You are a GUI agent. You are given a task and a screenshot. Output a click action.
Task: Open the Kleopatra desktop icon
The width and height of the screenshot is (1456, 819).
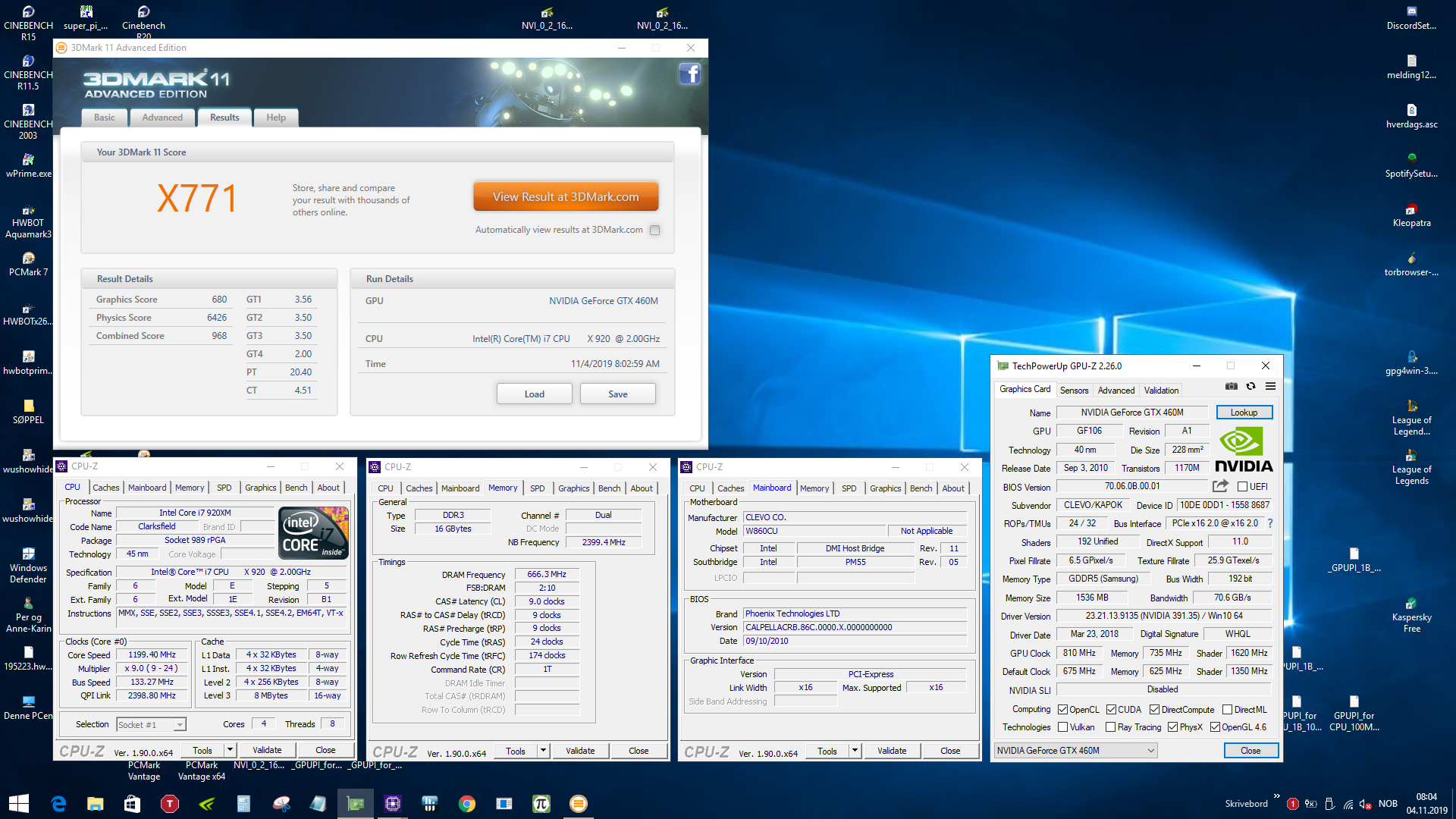pos(1411,215)
